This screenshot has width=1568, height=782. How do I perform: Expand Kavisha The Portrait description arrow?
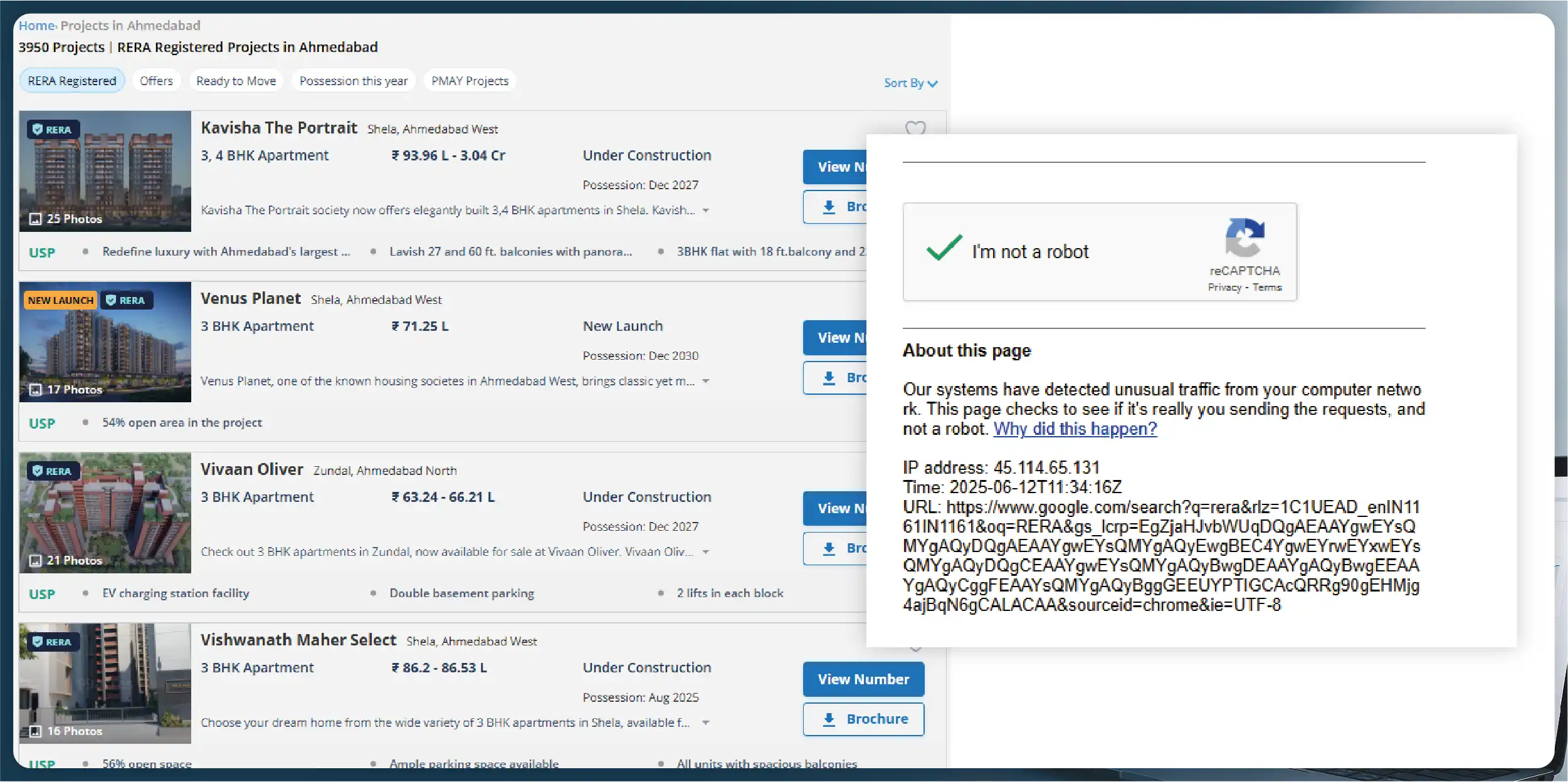[x=706, y=211]
